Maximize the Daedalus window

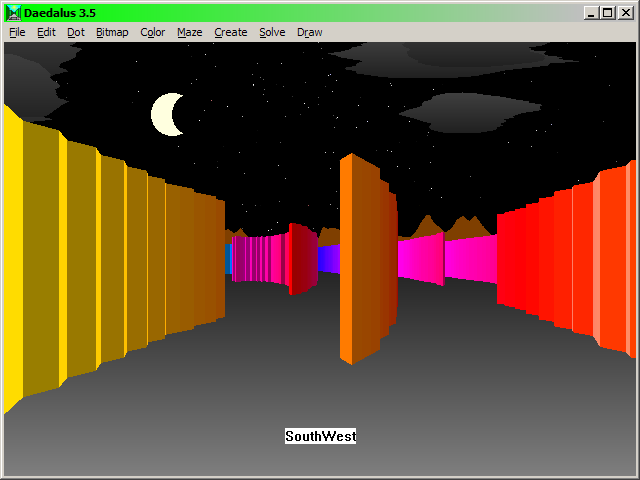click(608, 12)
